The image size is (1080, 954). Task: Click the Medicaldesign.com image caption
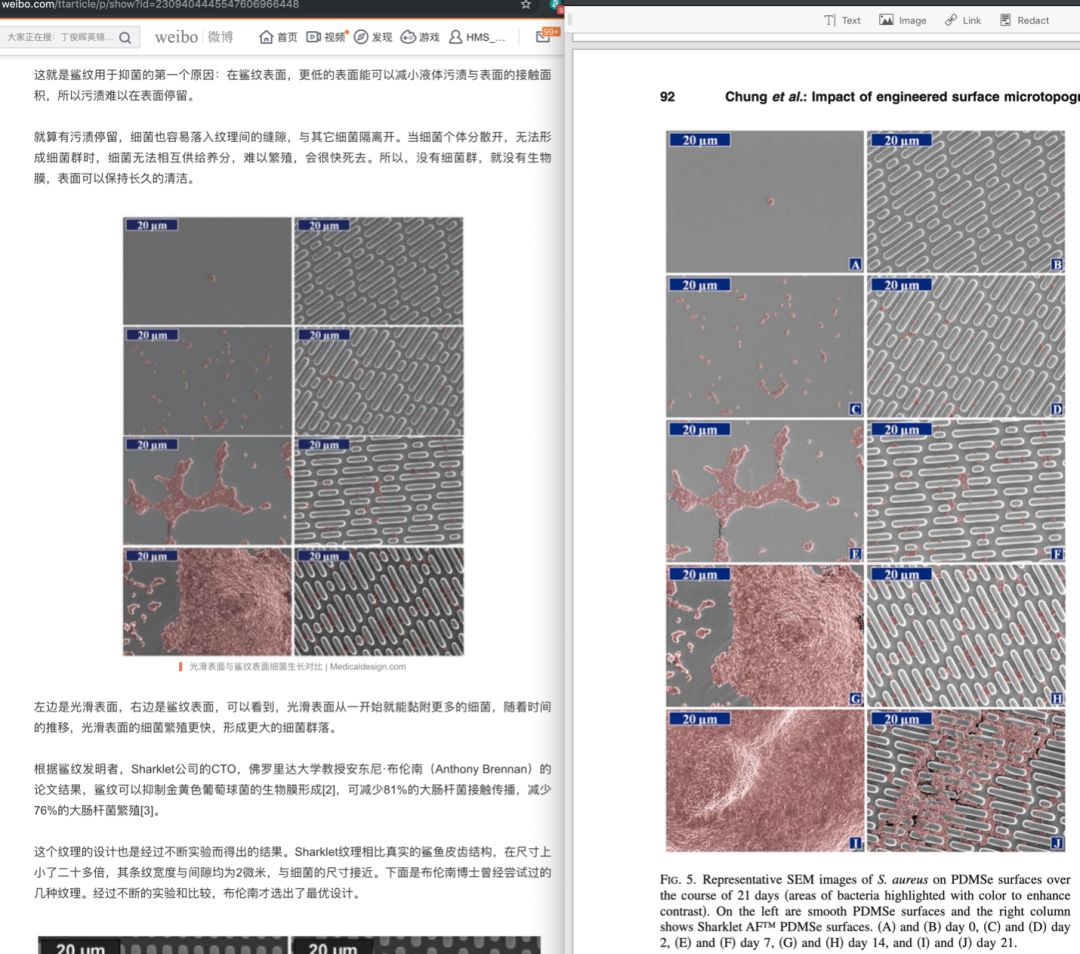pyautogui.click(x=297, y=666)
